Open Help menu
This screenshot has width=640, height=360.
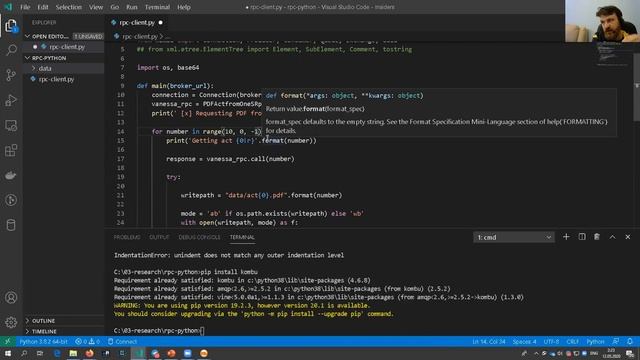click(184, 7)
